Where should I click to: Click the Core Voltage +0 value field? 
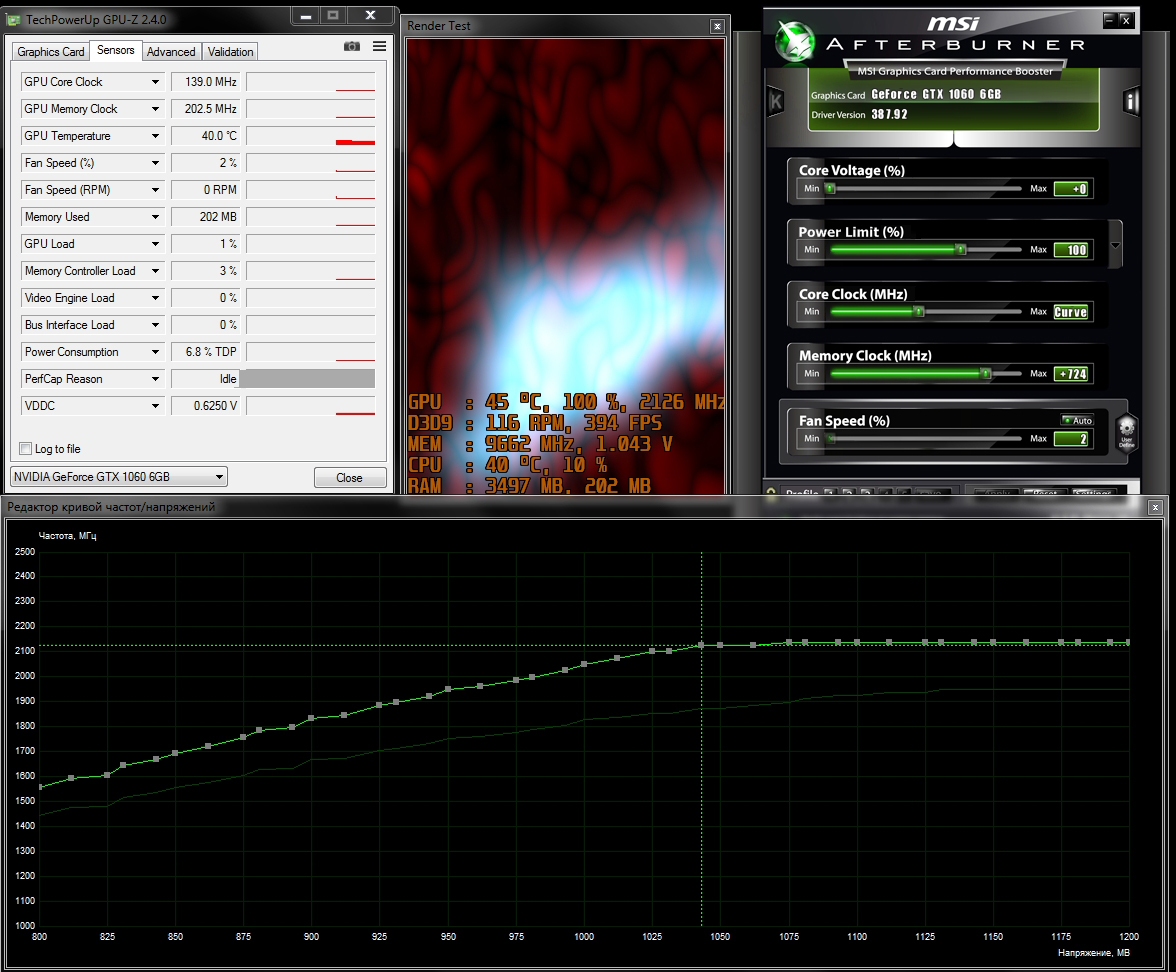pyautogui.click(x=1070, y=189)
